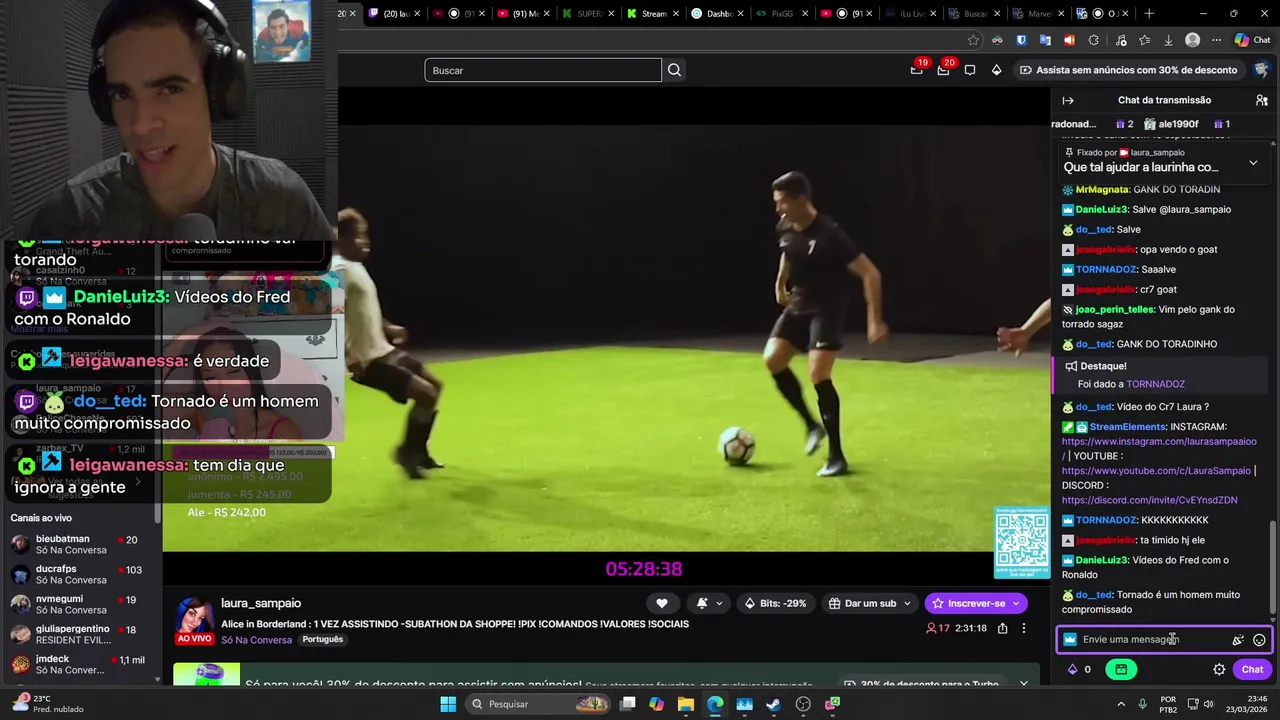The image size is (1280, 720).
Task: Open the Só Na Conversa category link
Action: click(257, 640)
